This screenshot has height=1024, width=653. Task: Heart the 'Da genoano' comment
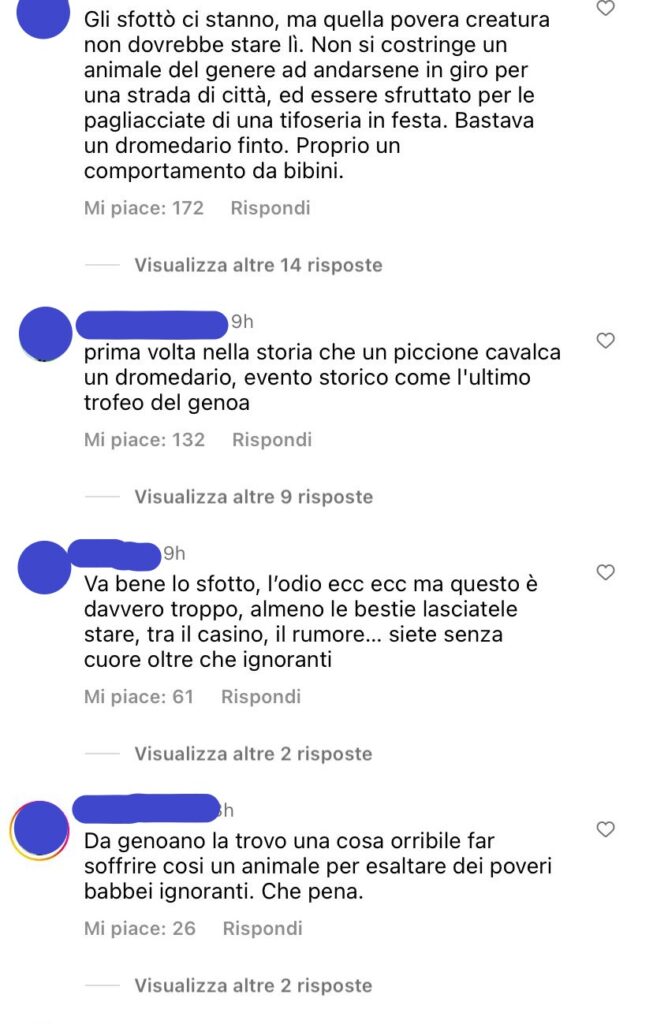(606, 829)
